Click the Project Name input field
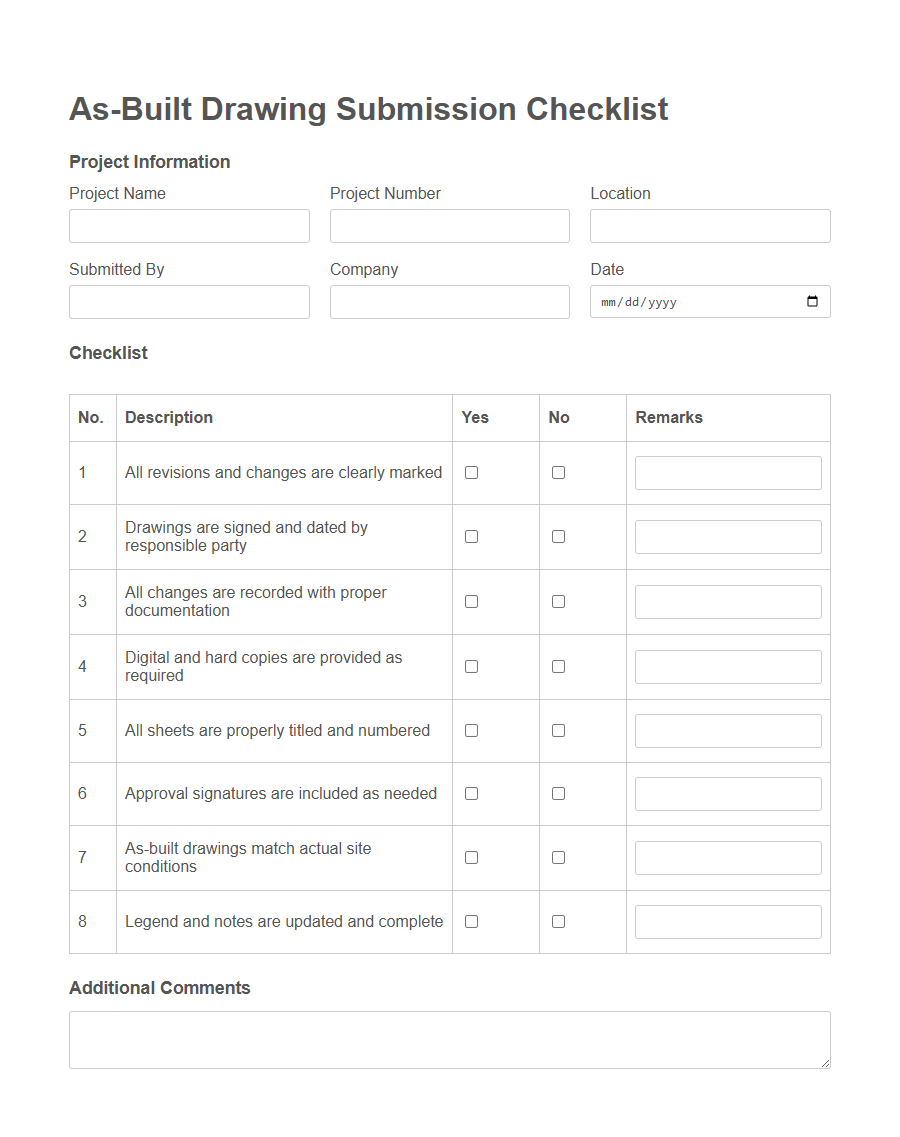This screenshot has height=1137, width=900. click(189, 225)
